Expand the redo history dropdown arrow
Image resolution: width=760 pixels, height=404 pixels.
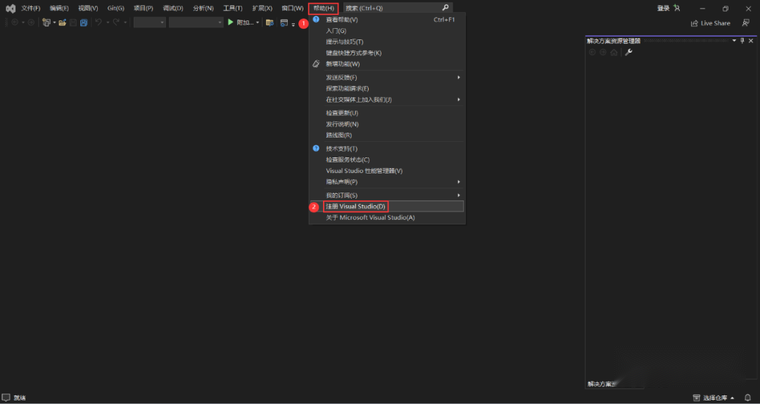coord(125,23)
